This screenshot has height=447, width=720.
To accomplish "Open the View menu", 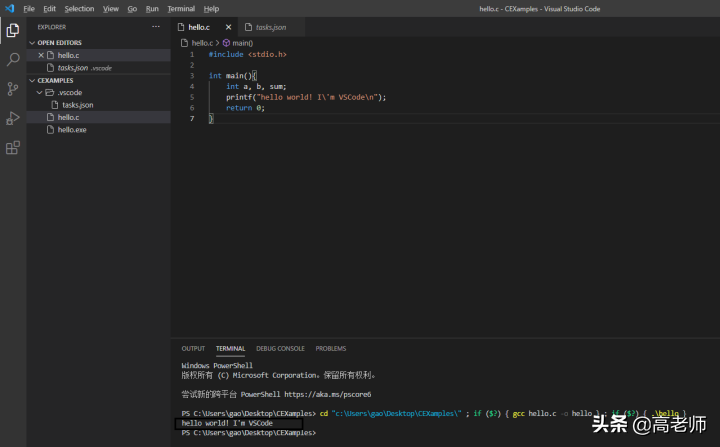I will (111, 9).
